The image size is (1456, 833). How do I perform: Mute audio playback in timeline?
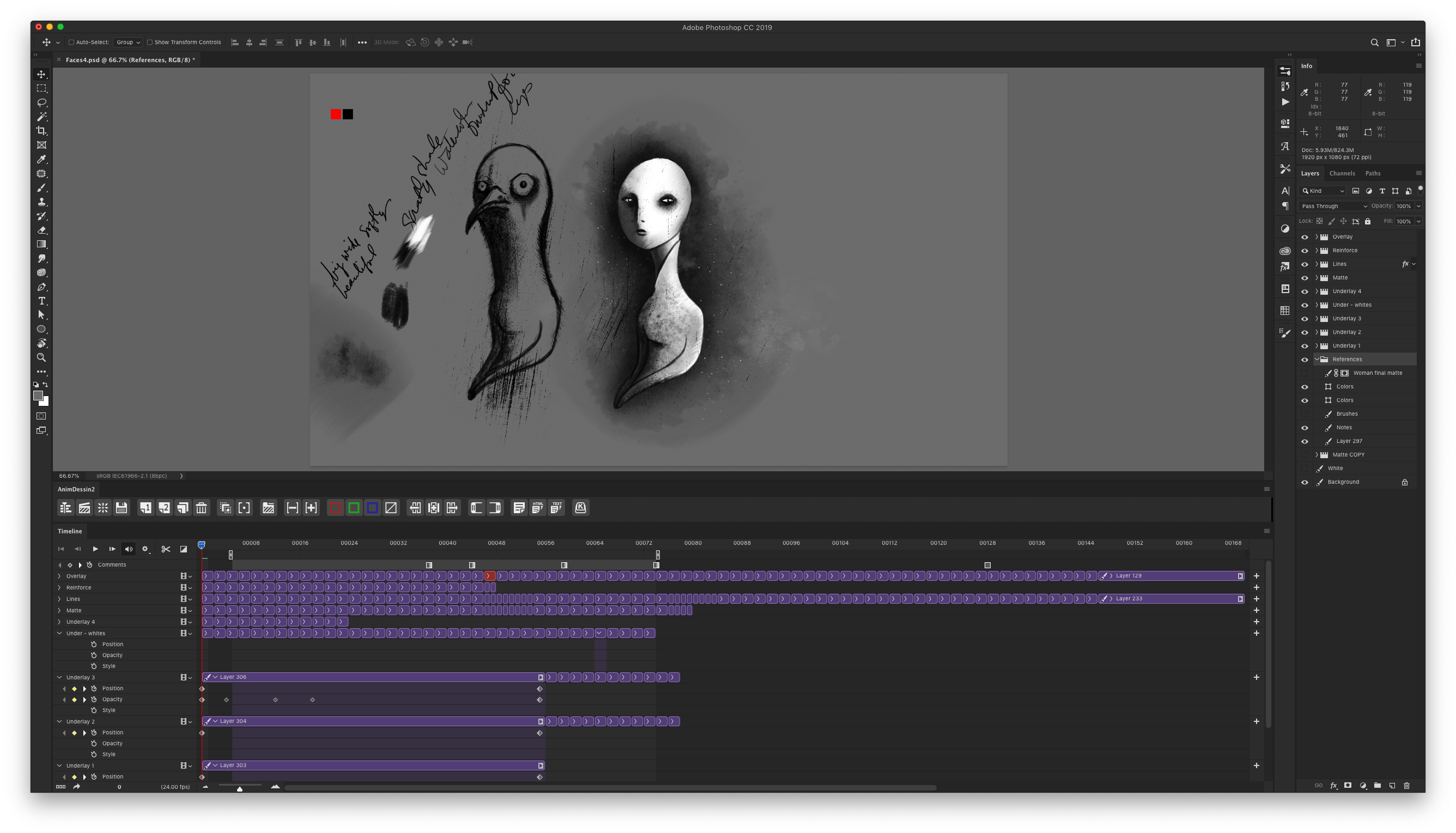pyautogui.click(x=129, y=549)
